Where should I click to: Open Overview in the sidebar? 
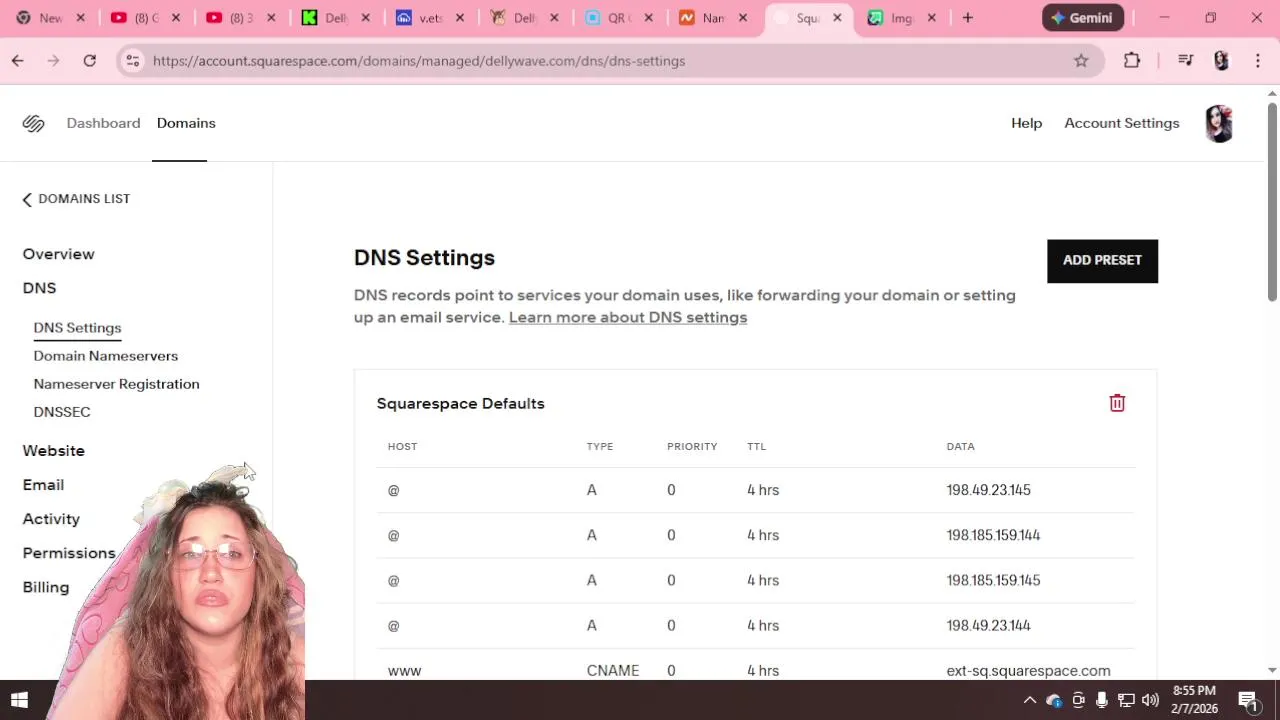58,254
